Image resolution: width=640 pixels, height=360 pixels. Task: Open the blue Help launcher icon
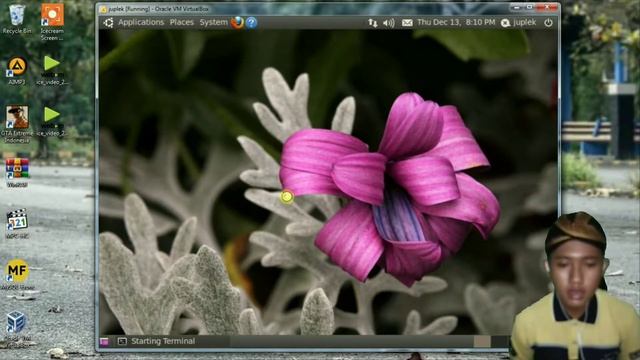(x=251, y=22)
